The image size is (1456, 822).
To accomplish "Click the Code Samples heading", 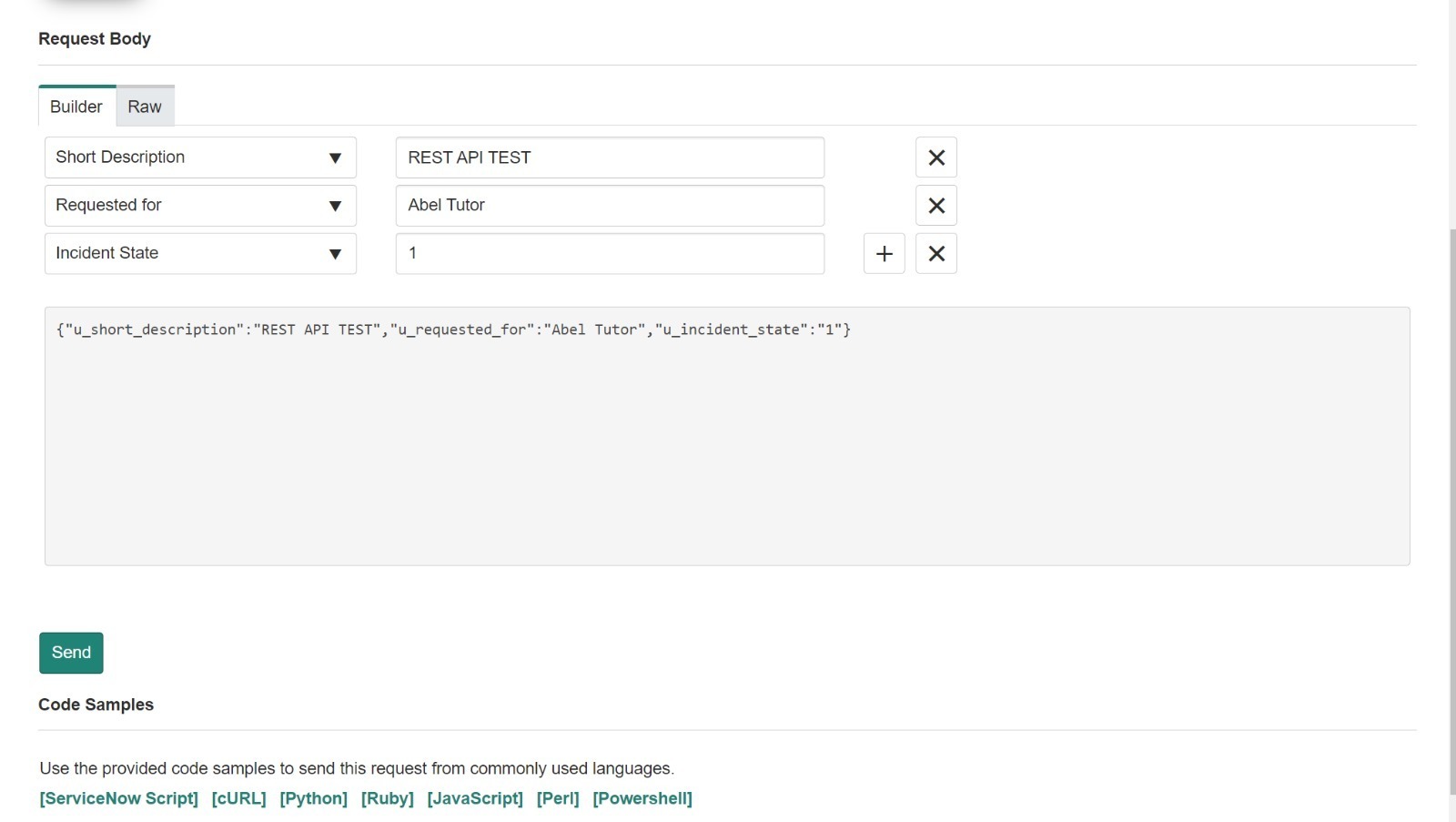I will (x=96, y=705).
